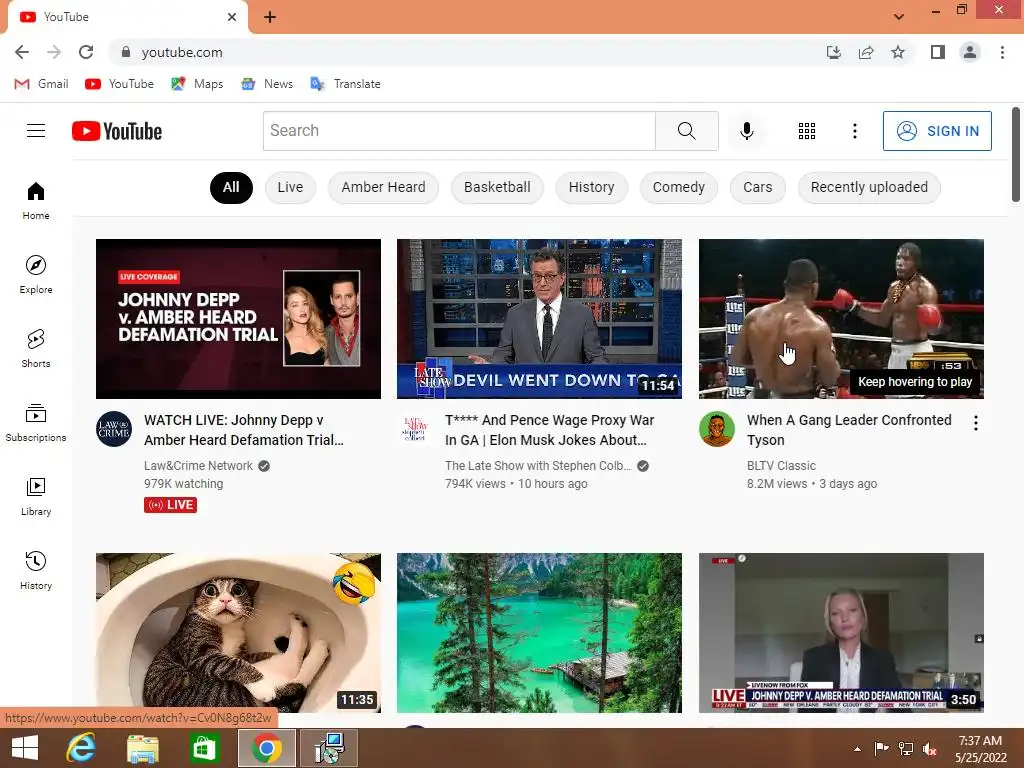1024x768 pixels.
Task: Open the YouTube hamburger guide menu
Action: click(x=36, y=131)
